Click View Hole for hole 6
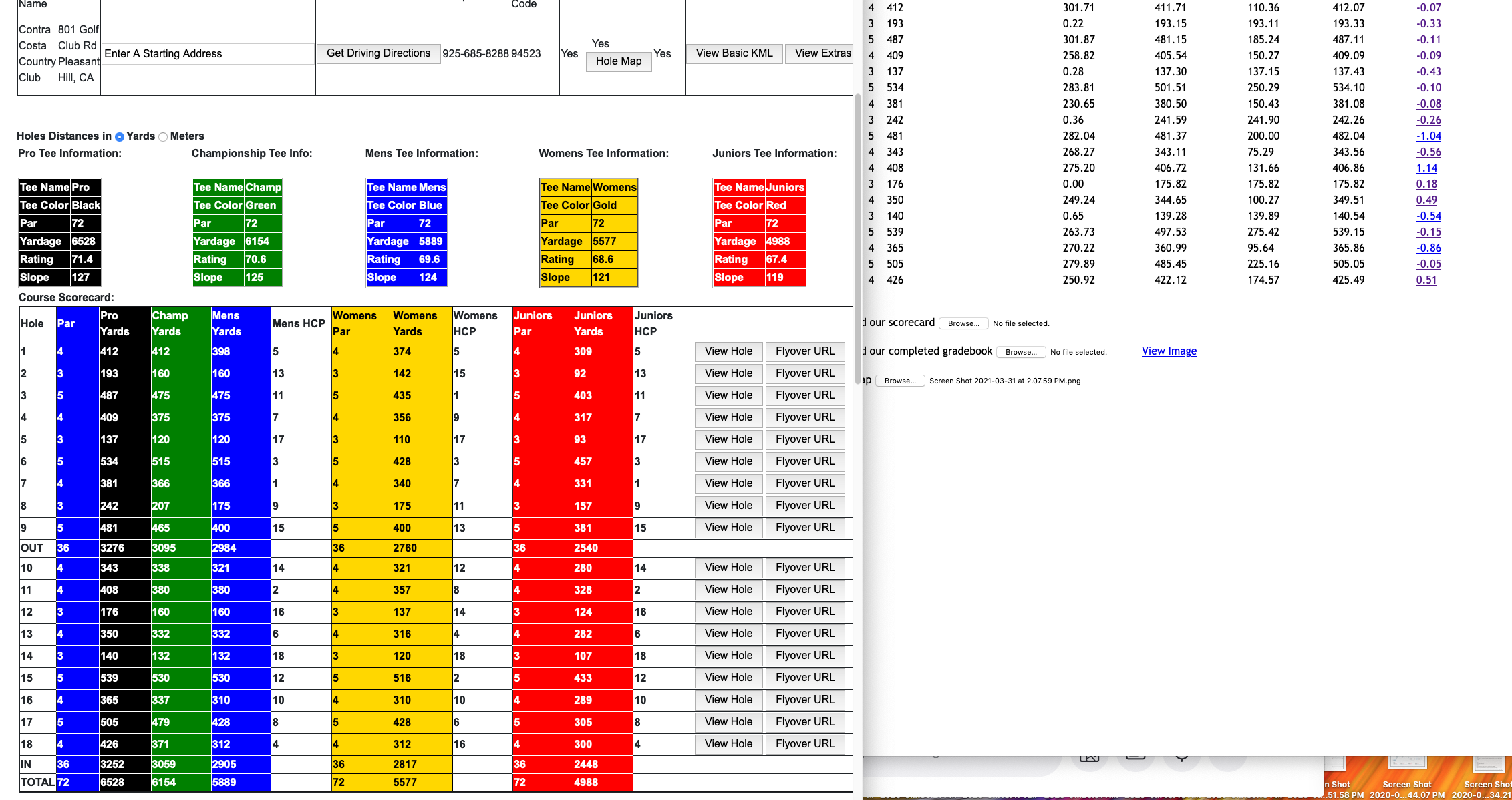This screenshot has height=800, width=1512. (x=728, y=461)
